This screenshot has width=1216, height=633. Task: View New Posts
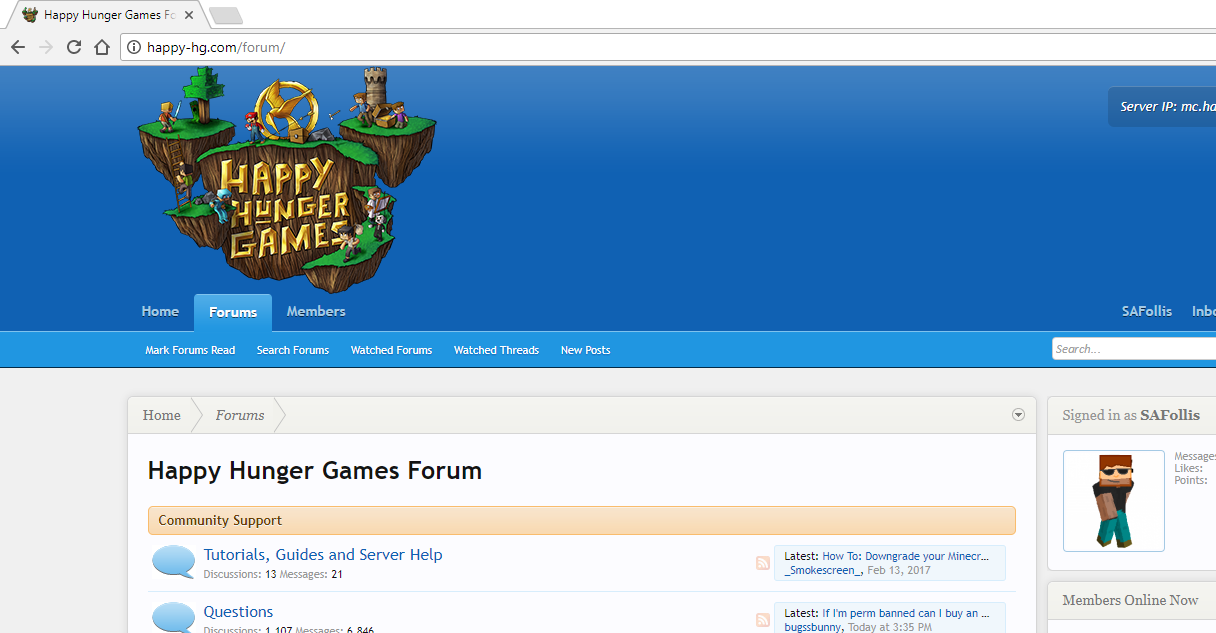tap(585, 350)
